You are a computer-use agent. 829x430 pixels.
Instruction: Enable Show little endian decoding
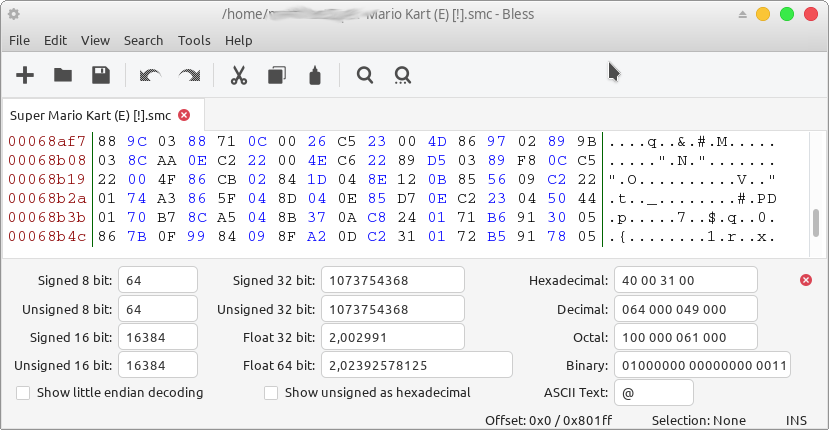click(x=24, y=392)
